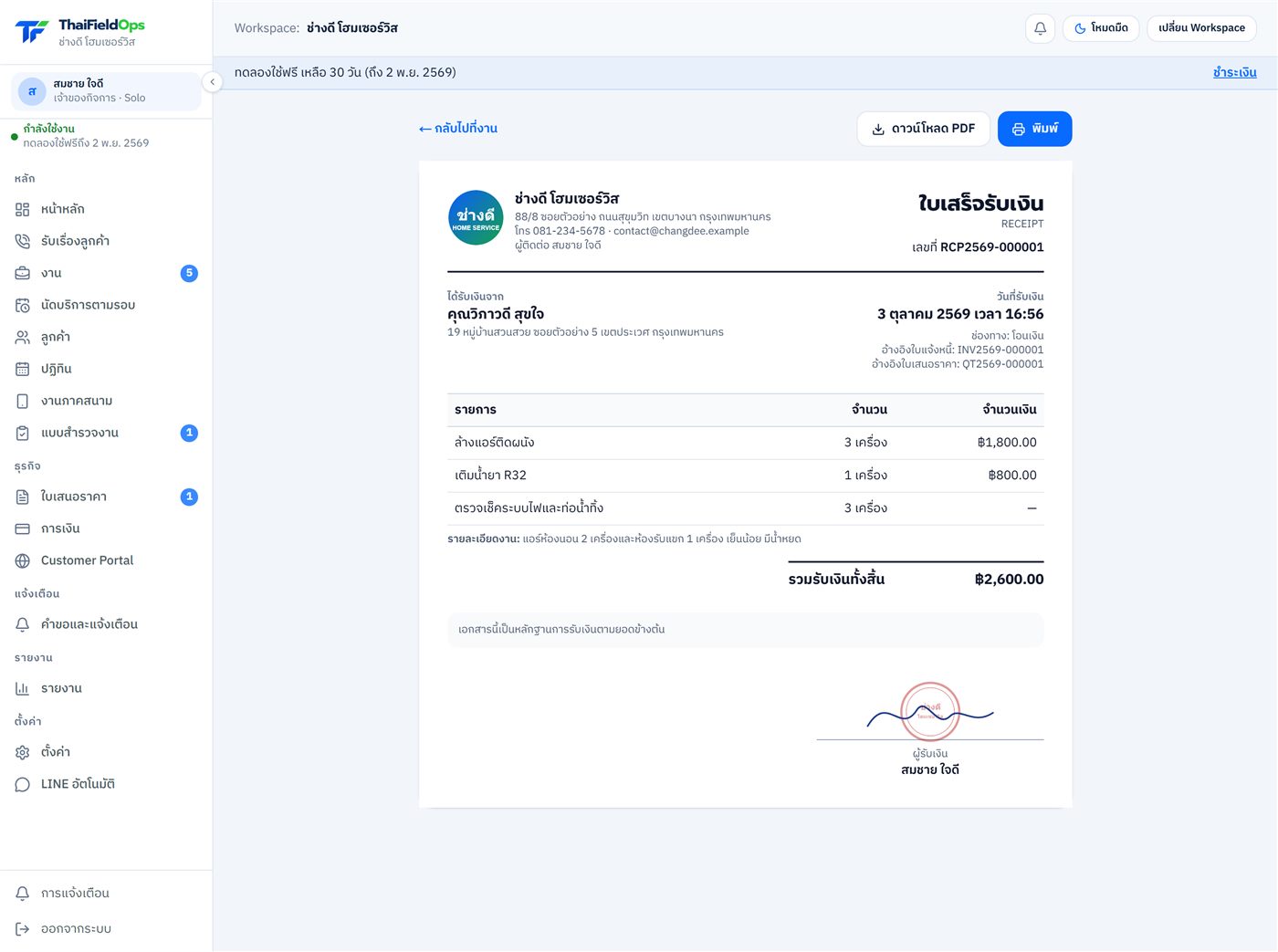The height and width of the screenshot is (952, 1278).
Task: Click the เติมน้ำยา R32 line item
Action: (x=745, y=476)
